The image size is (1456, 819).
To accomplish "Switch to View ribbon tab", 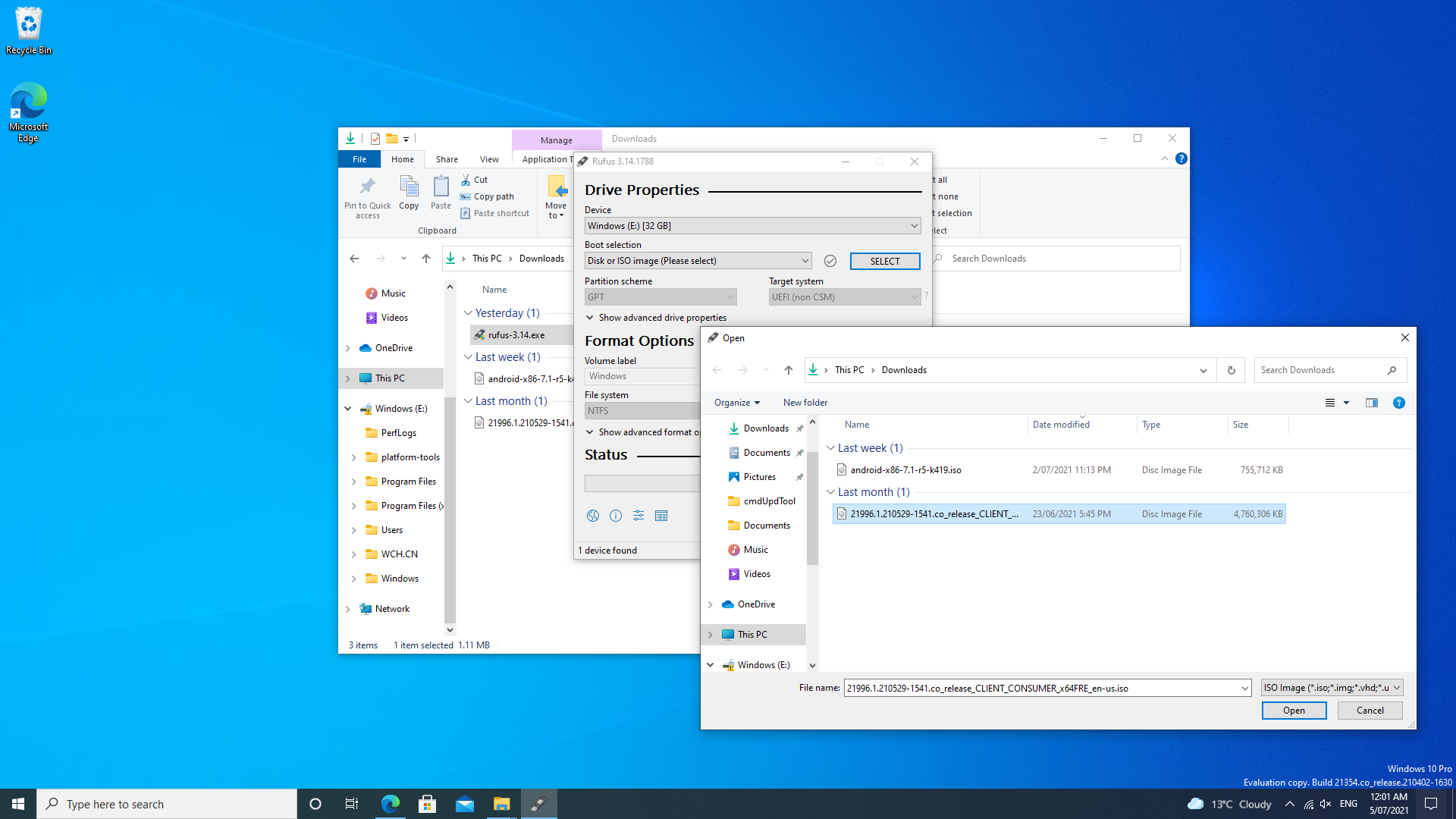I will coord(489,159).
